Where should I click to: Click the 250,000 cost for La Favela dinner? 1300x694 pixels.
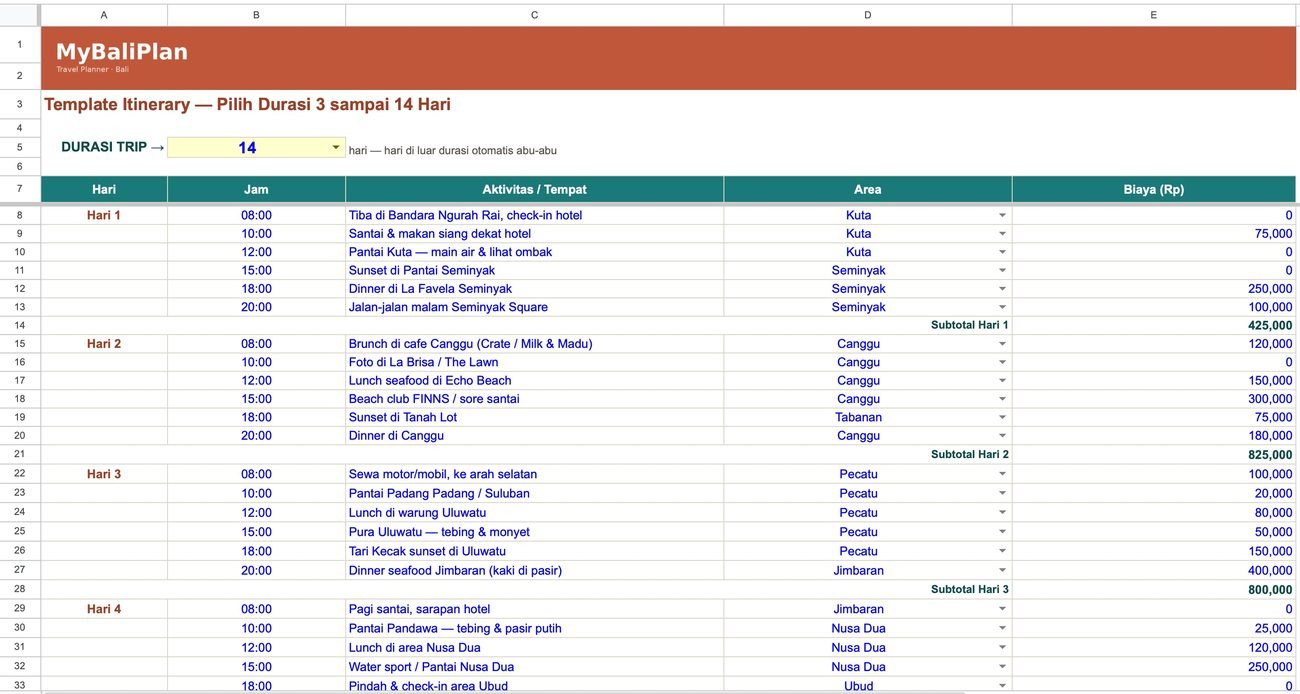(x=1270, y=288)
